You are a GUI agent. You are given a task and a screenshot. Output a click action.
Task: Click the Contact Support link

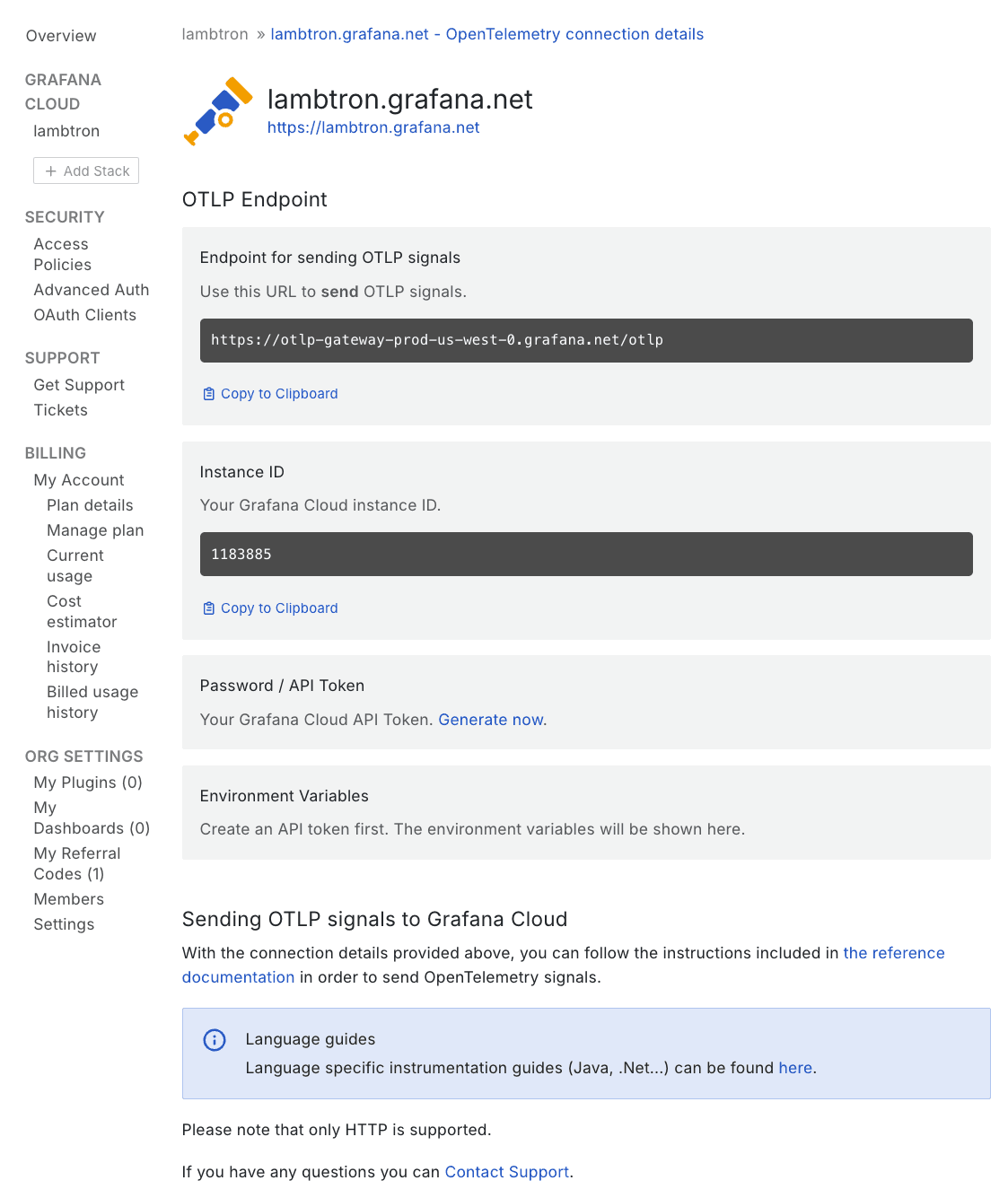505,1172
